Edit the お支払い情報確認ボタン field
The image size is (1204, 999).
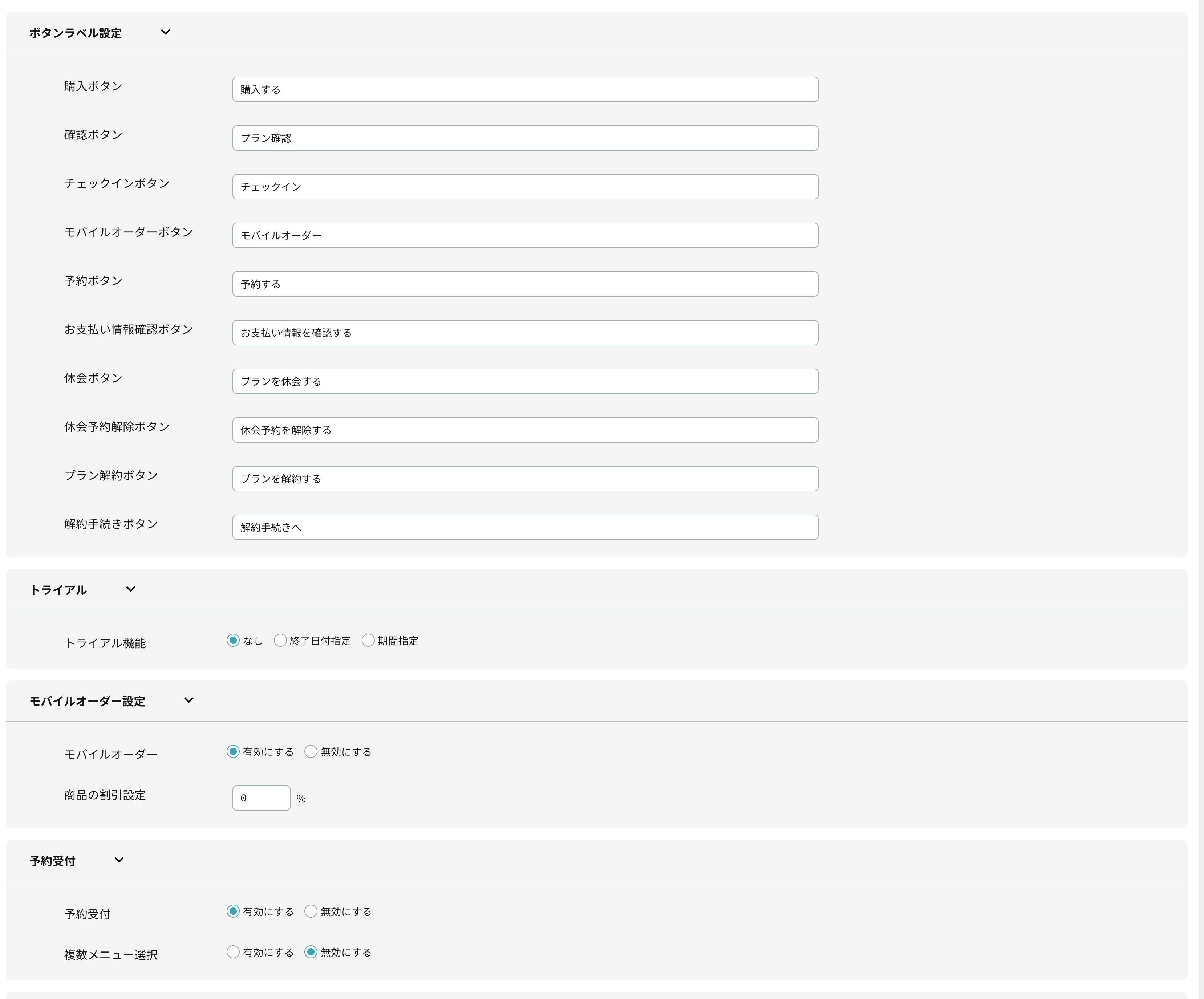[x=524, y=333]
